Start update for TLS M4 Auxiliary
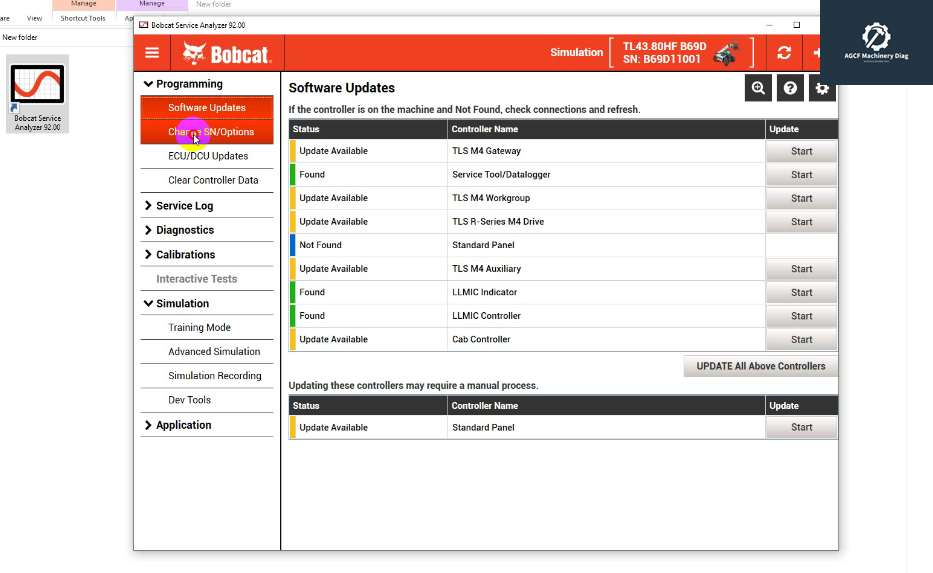 click(x=801, y=269)
